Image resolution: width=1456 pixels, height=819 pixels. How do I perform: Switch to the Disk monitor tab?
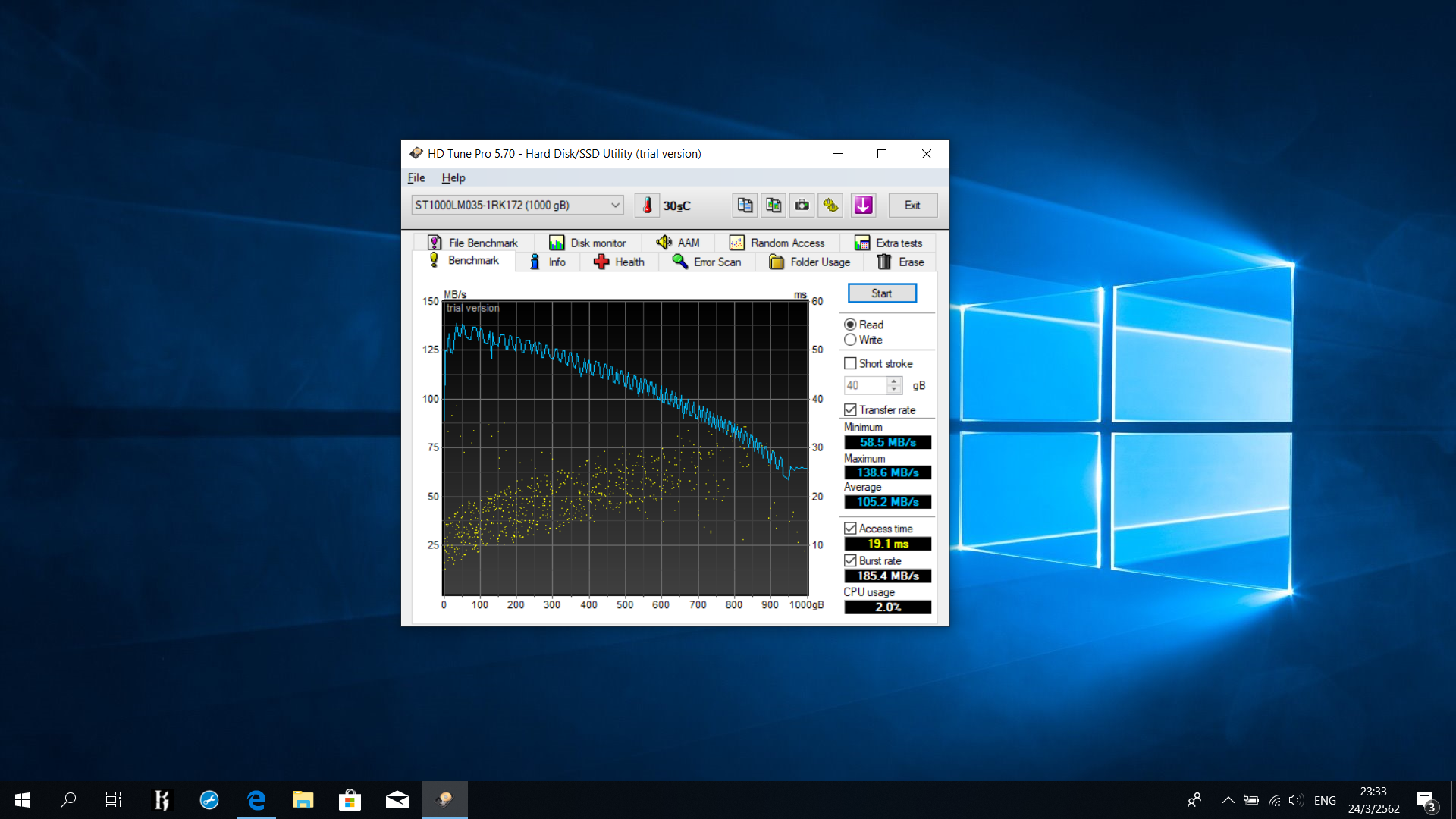point(588,243)
